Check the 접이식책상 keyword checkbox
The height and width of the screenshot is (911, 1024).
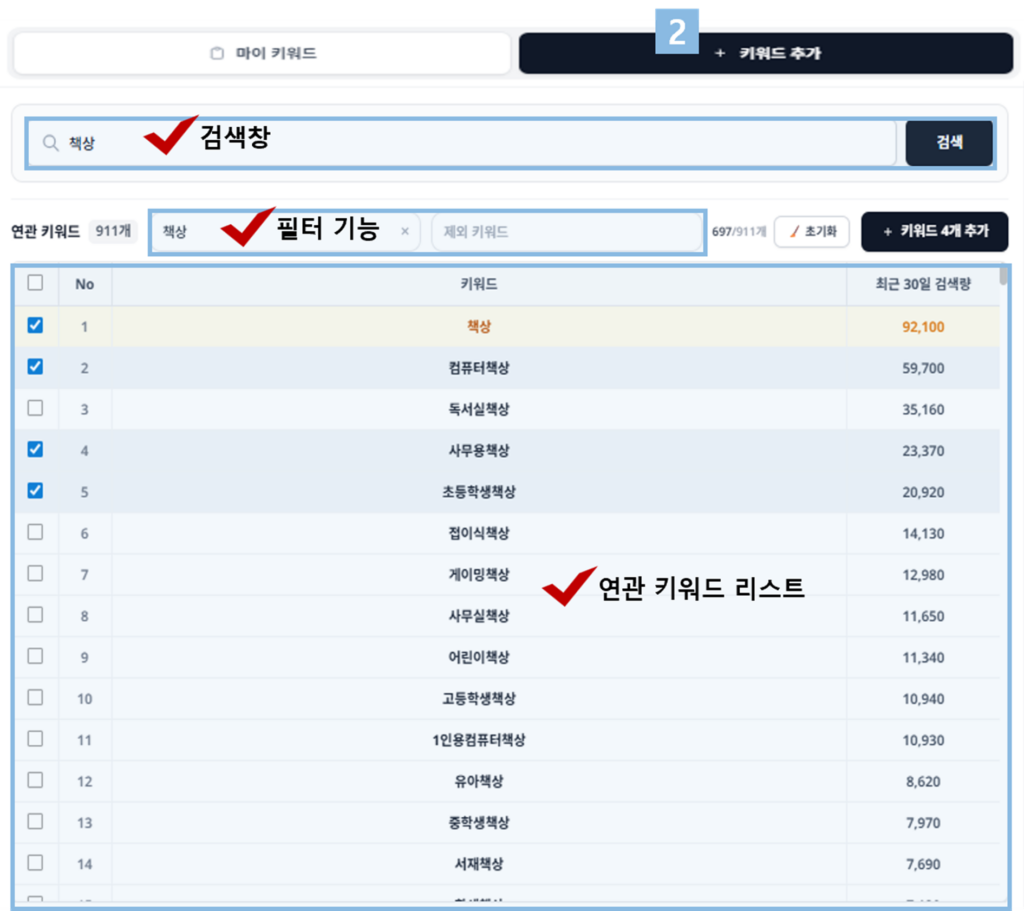point(36,533)
